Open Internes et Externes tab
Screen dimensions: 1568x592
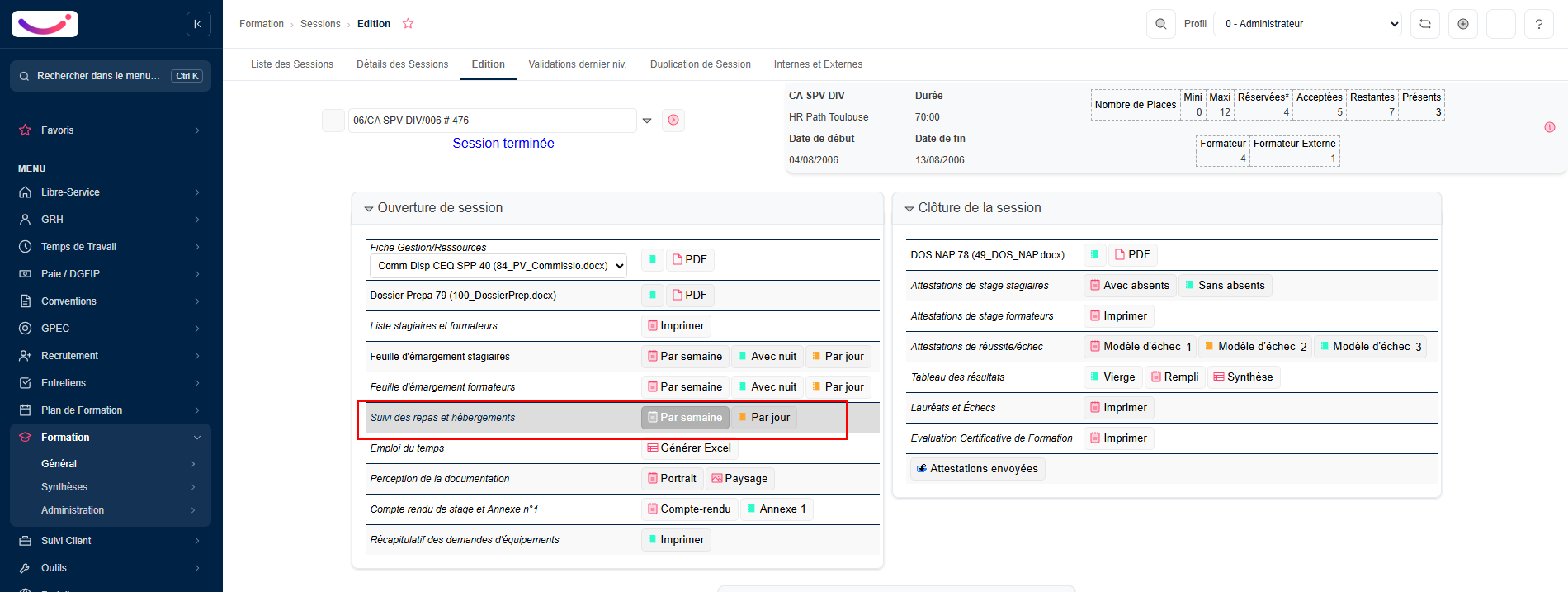click(x=818, y=64)
